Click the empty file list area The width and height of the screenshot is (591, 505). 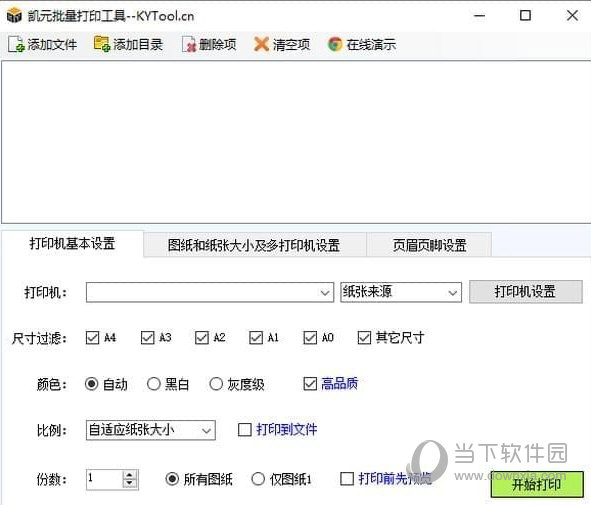click(x=296, y=142)
